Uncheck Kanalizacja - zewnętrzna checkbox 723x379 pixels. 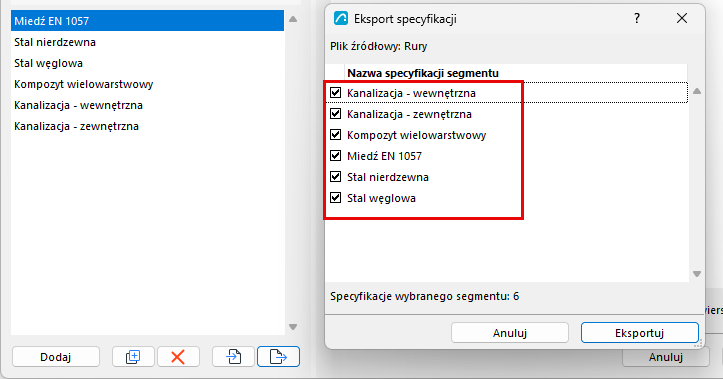click(x=336, y=114)
